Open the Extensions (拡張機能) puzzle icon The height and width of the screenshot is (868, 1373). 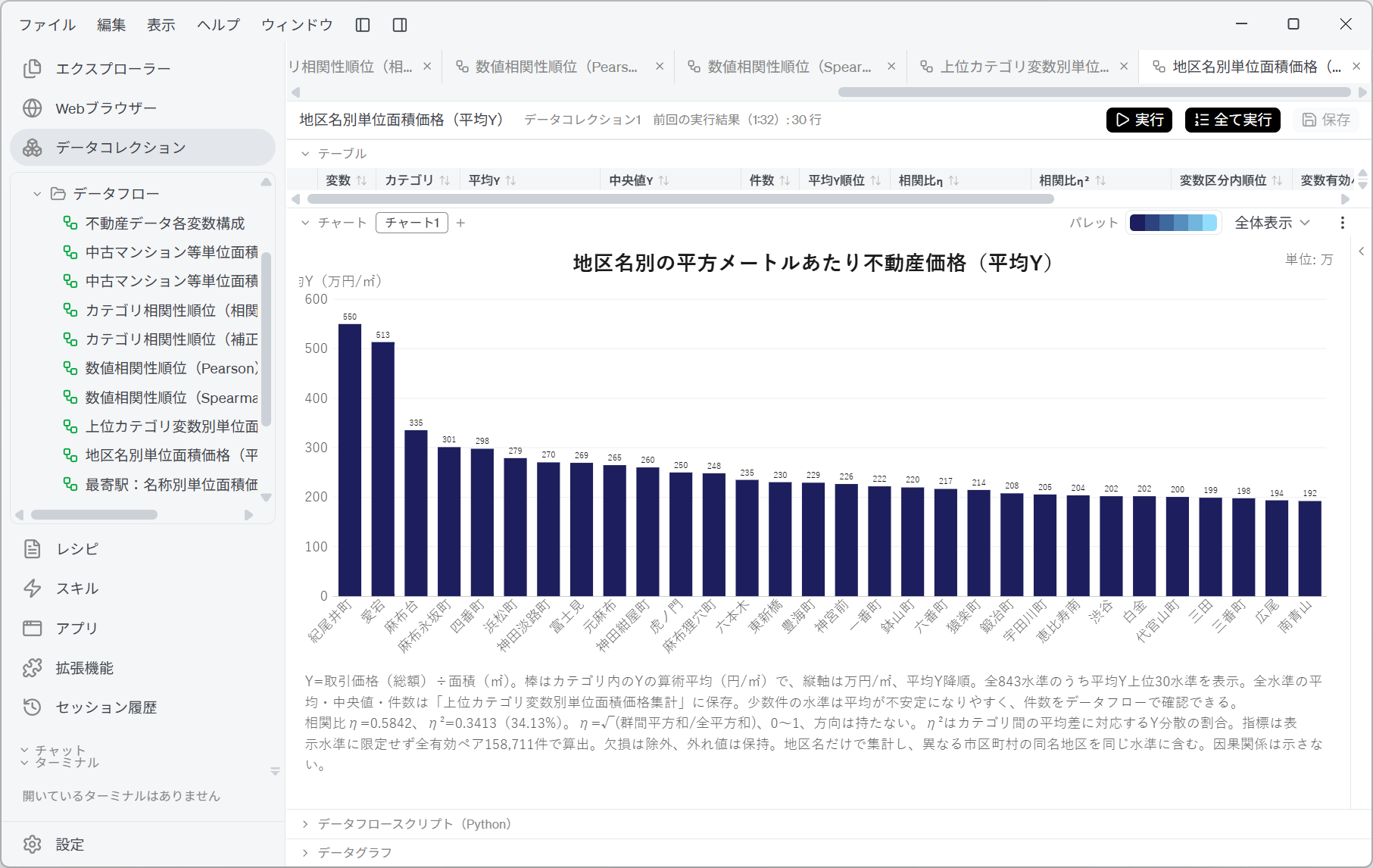(x=33, y=668)
